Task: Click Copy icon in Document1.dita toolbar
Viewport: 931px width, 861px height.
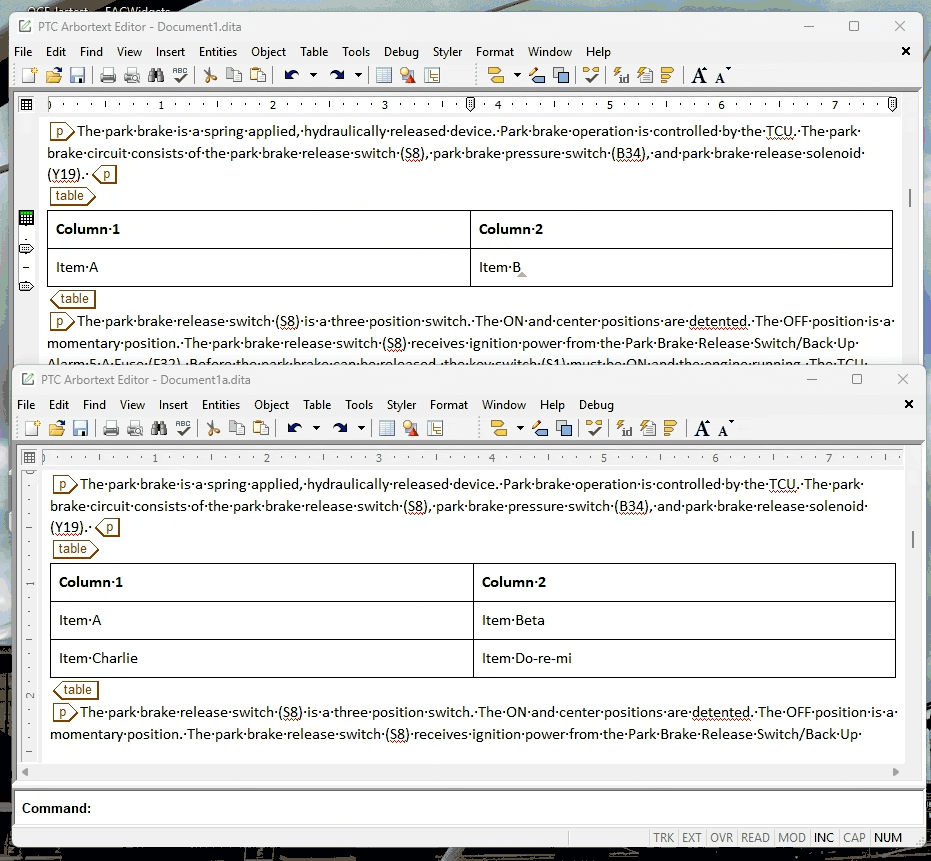Action: [x=235, y=75]
